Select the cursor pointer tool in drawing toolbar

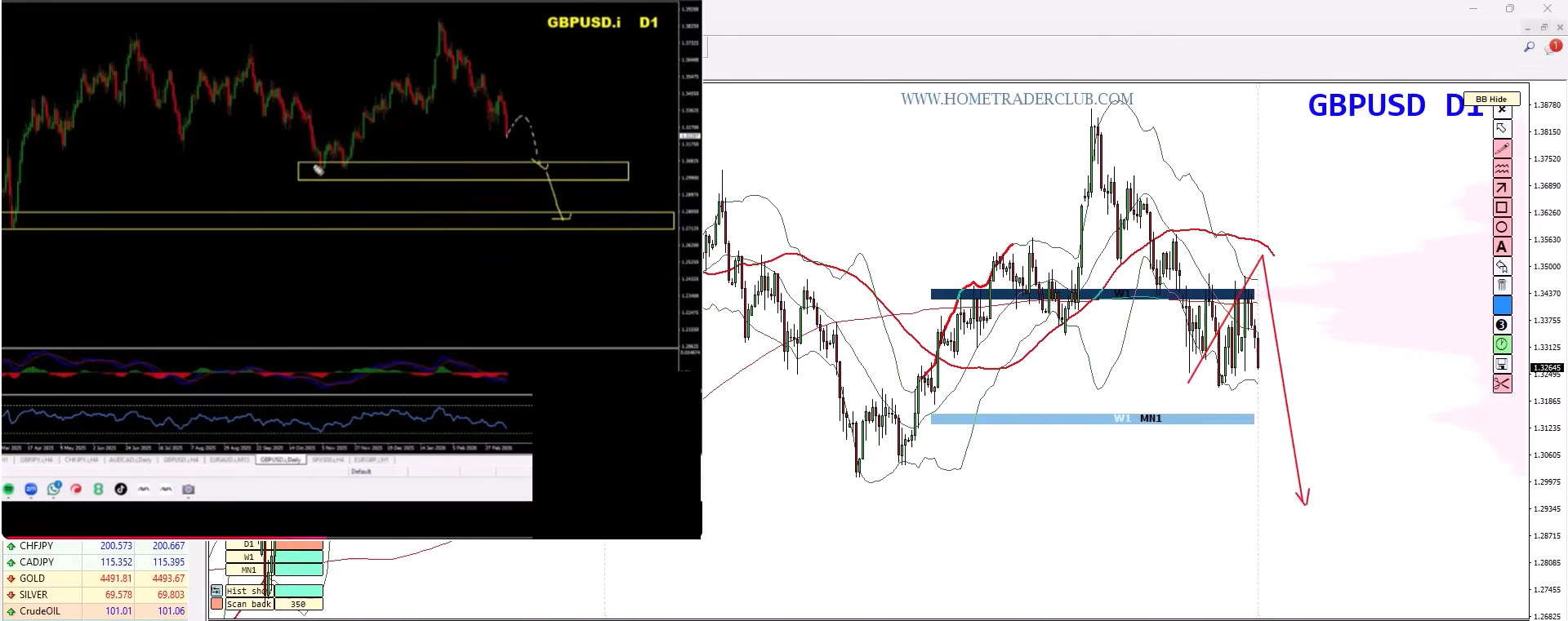pos(1502,129)
